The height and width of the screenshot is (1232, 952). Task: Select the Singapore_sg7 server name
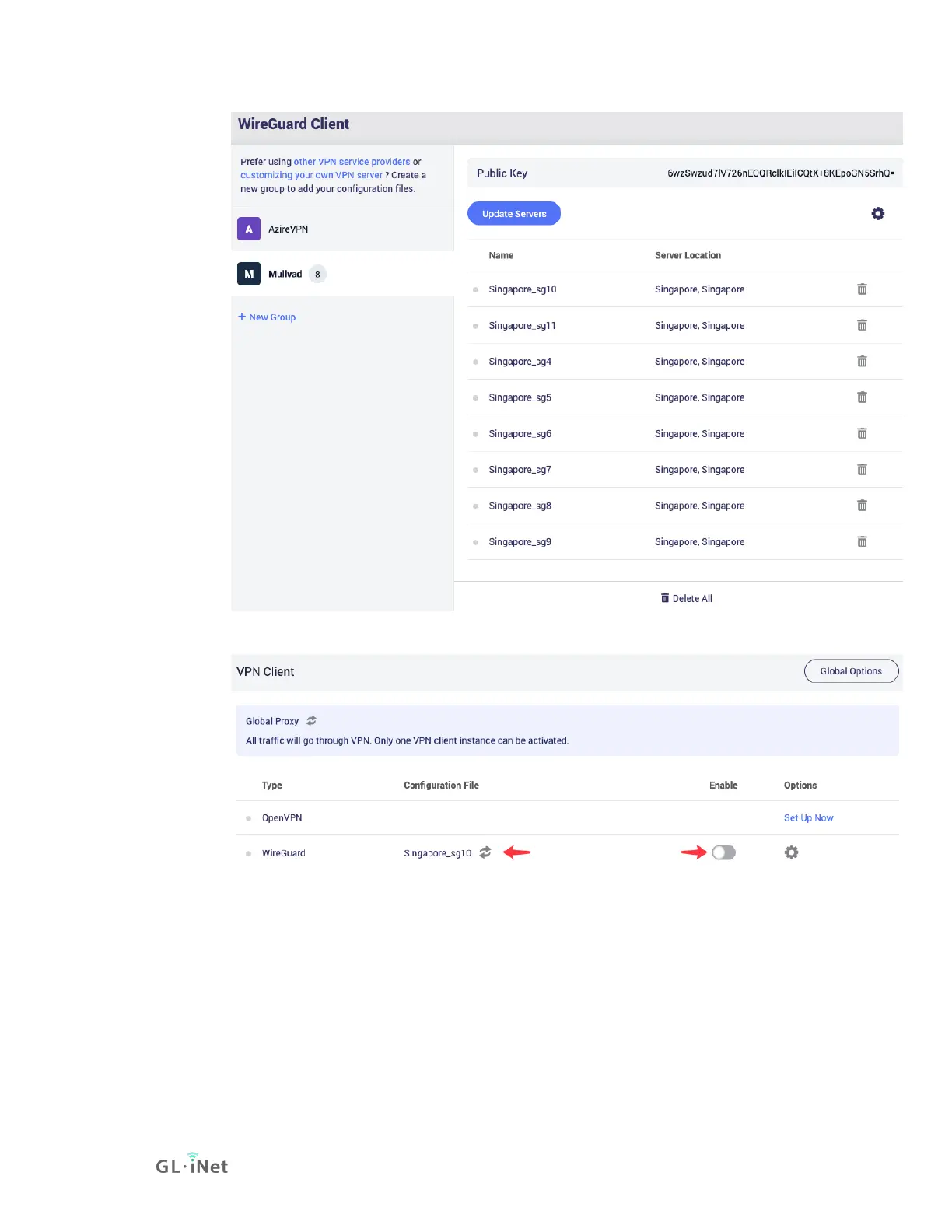520,470
